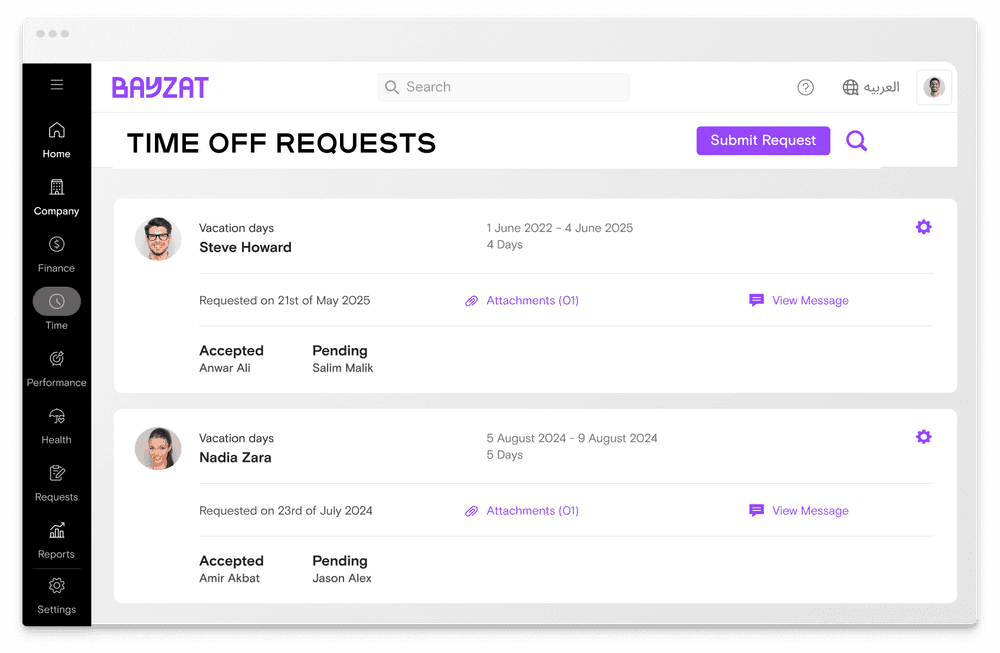The width and height of the screenshot is (1000, 653).
Task: Click message bubble icon in Steve Howard's request
Action: tap(756, 300)
